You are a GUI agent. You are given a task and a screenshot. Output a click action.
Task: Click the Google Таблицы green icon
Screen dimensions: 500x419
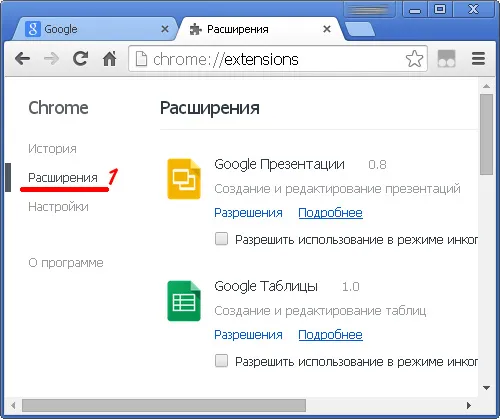click(x=184, y=301)
